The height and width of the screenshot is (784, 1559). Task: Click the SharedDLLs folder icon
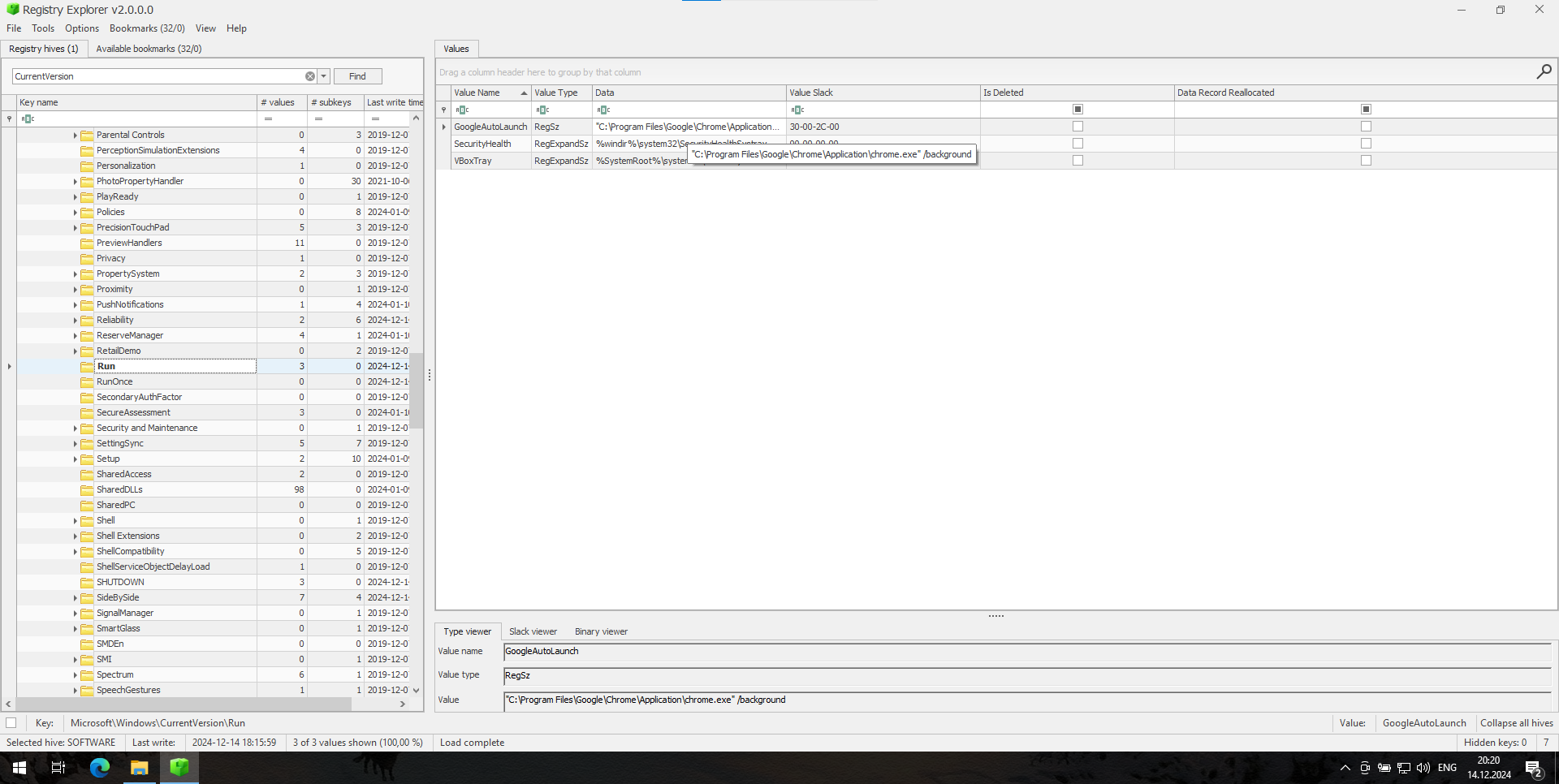click(88, 490)
